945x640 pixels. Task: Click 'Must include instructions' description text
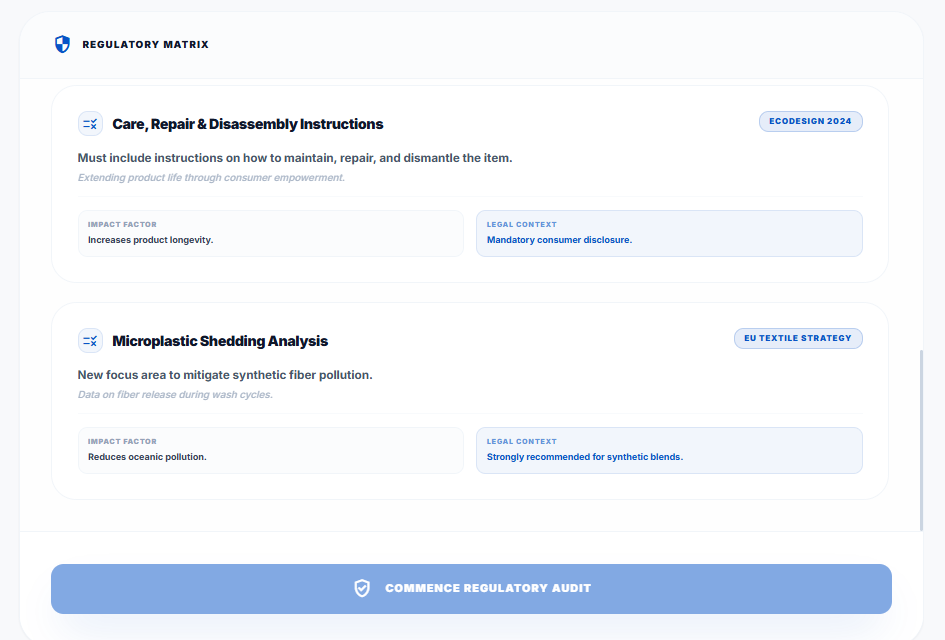295,158
